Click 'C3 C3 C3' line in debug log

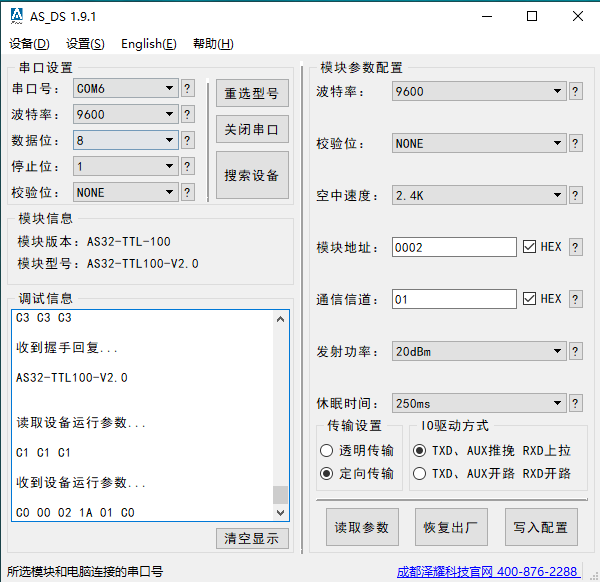click(44, 318)
